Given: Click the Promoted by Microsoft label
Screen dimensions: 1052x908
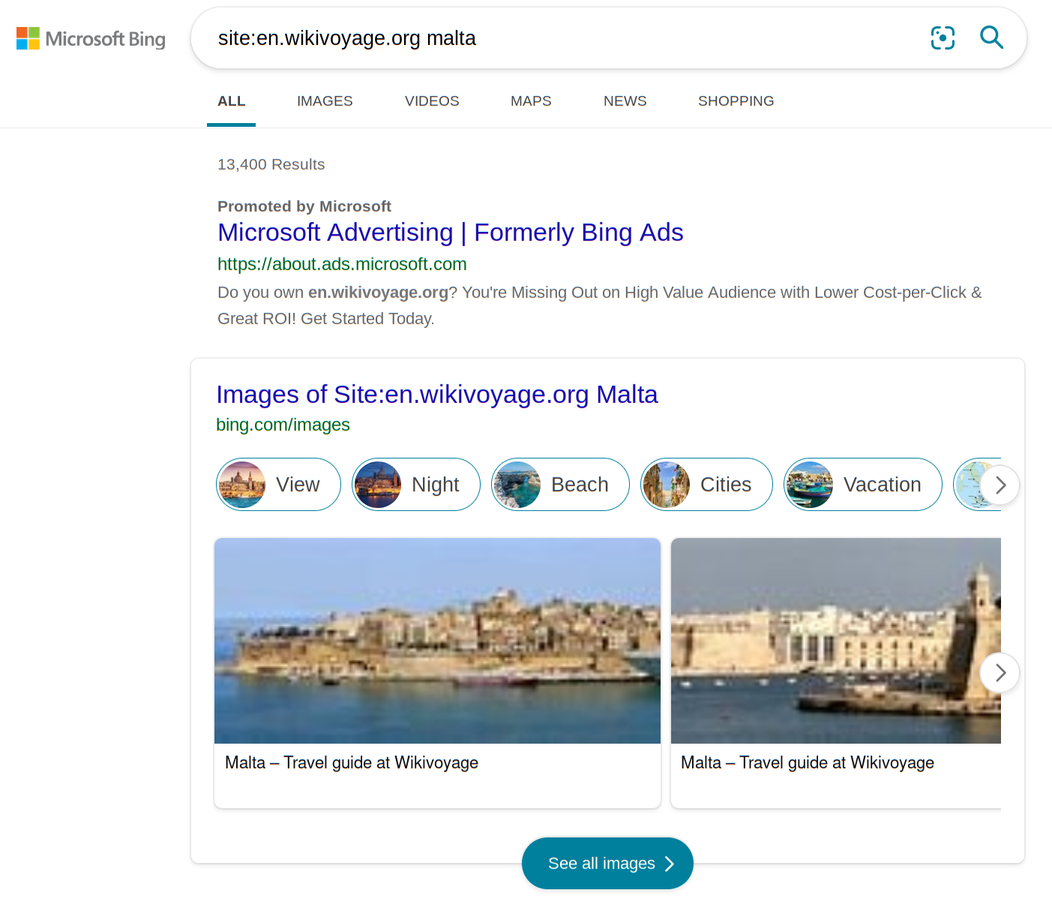Looking at the screenshot, I should coord(304,207).
